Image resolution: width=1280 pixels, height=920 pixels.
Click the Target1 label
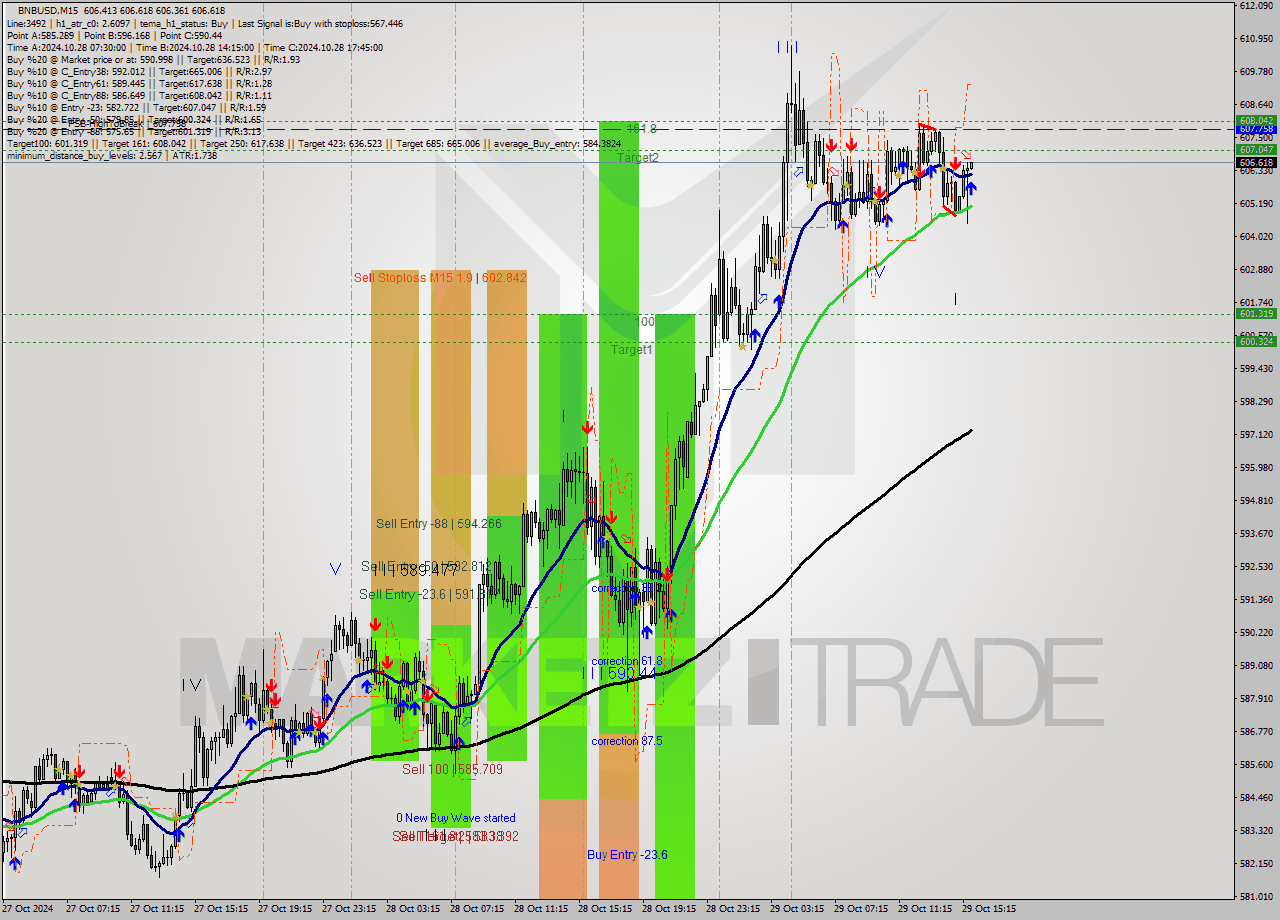pos(632,349)
